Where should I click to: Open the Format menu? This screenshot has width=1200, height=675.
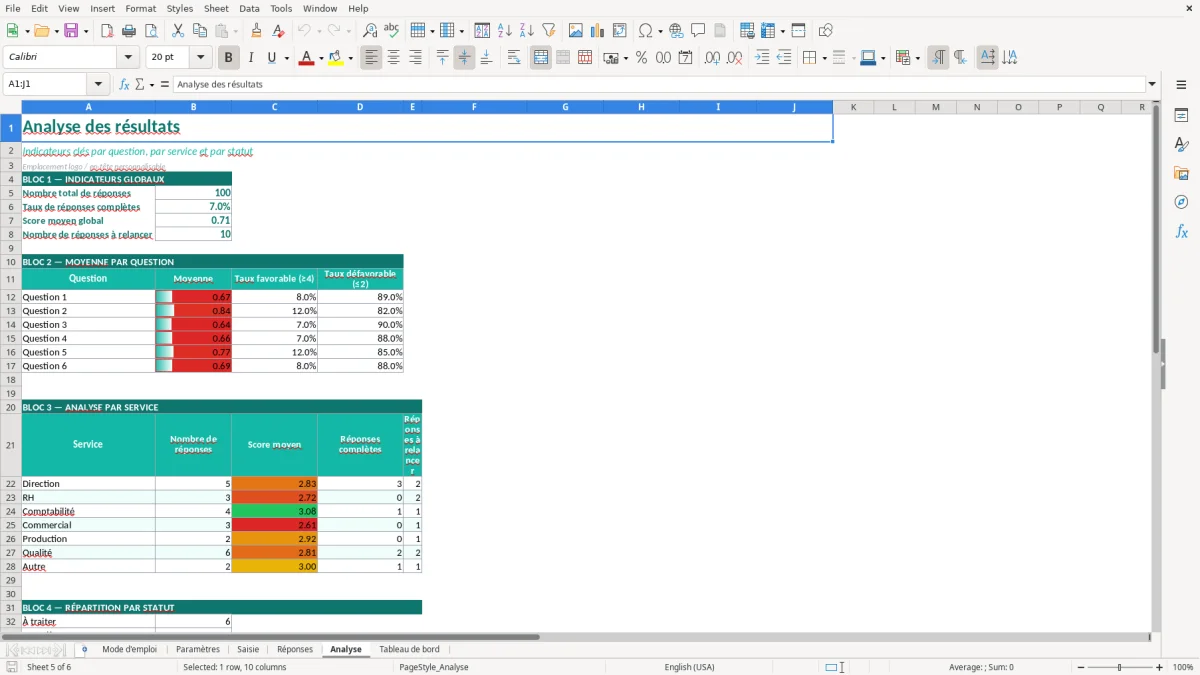click(x=140, y=8)
